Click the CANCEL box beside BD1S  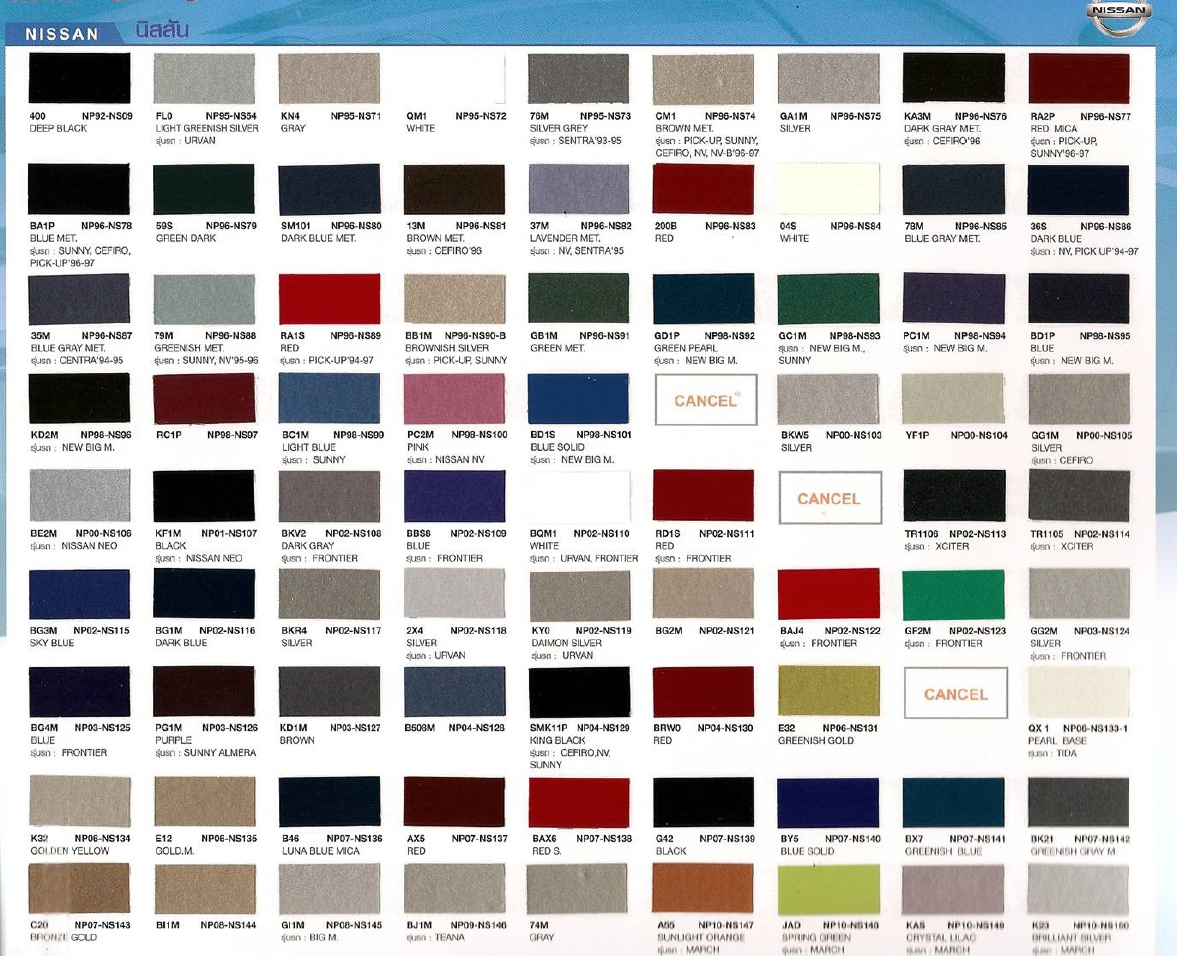pos(706,399)
